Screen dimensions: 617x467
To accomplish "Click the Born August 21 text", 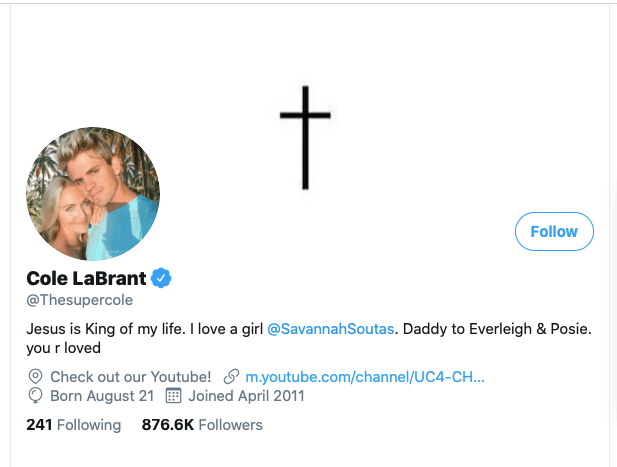I will click(x=101, y=396).
